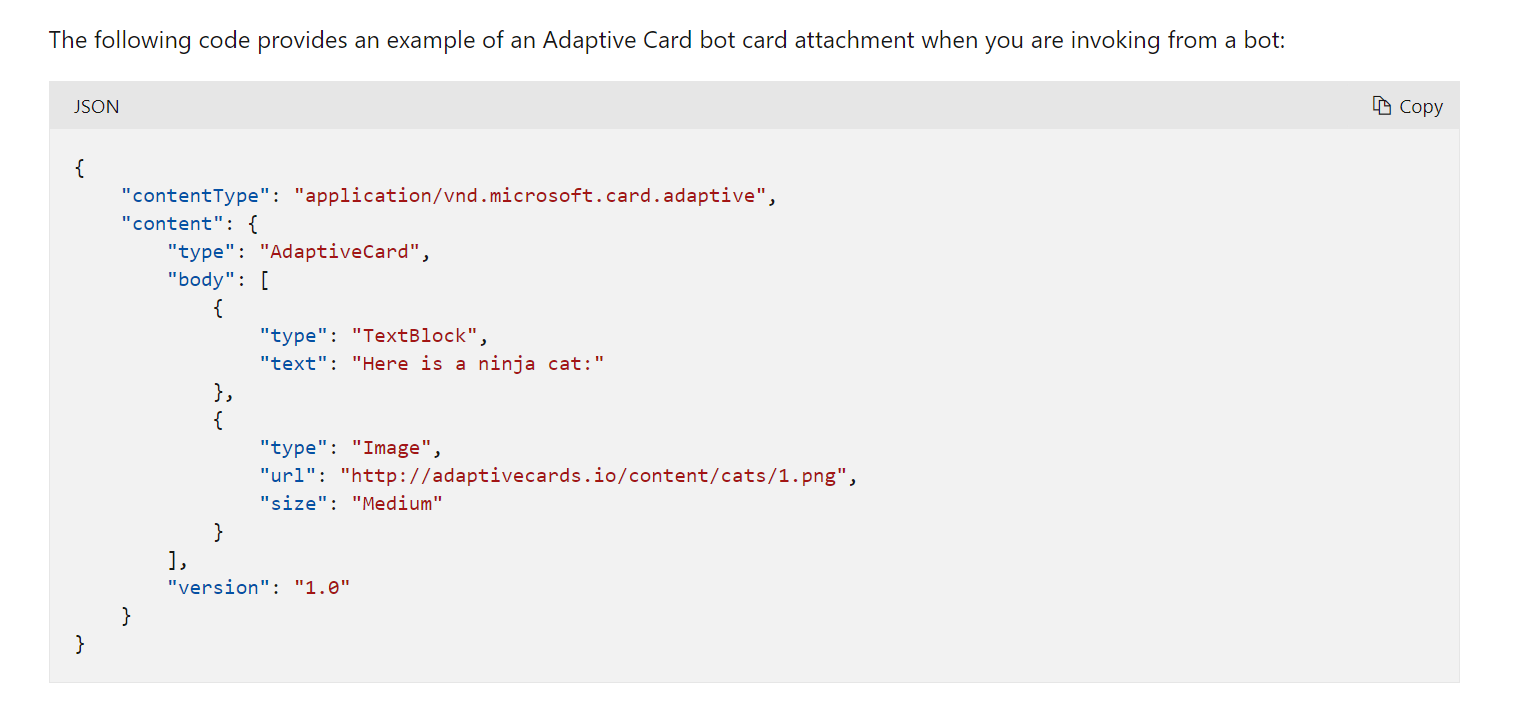Click the "version": "1.0" line
This screenshot has height=713, width=1517.
pos(258,587)
